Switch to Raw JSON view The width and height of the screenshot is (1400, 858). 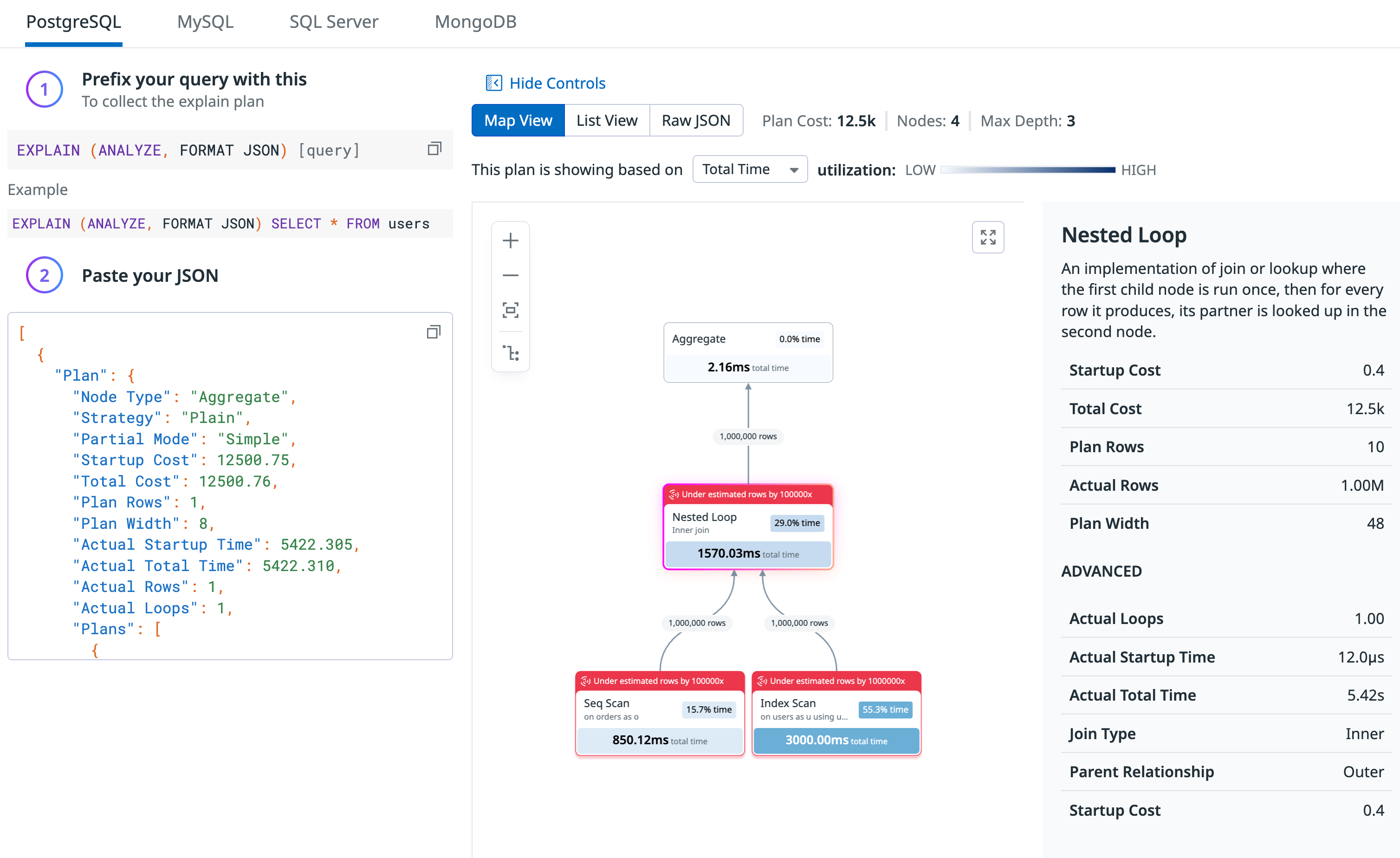point(695,120)
